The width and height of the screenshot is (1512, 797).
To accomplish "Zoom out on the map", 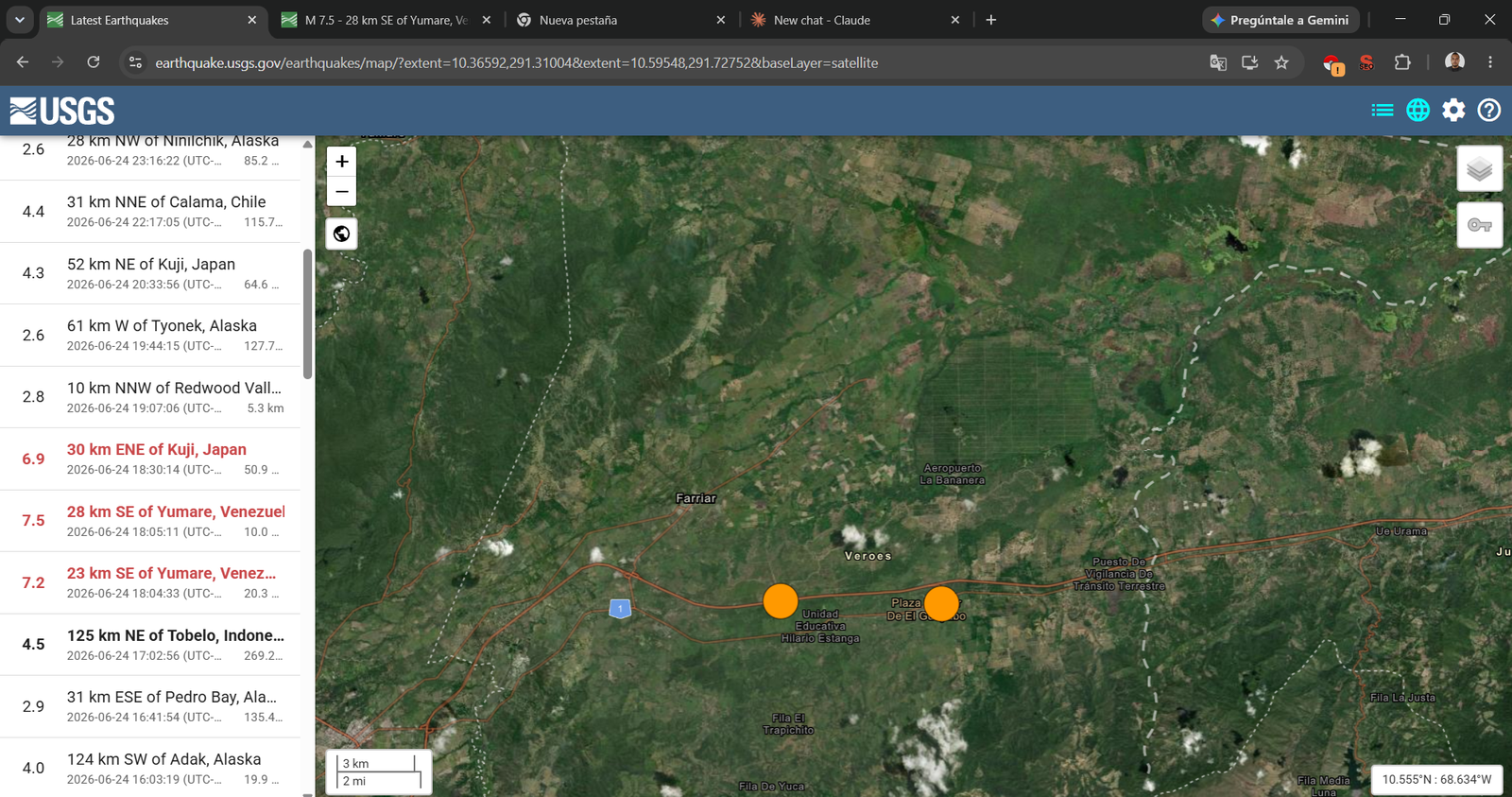I will 342,191.
